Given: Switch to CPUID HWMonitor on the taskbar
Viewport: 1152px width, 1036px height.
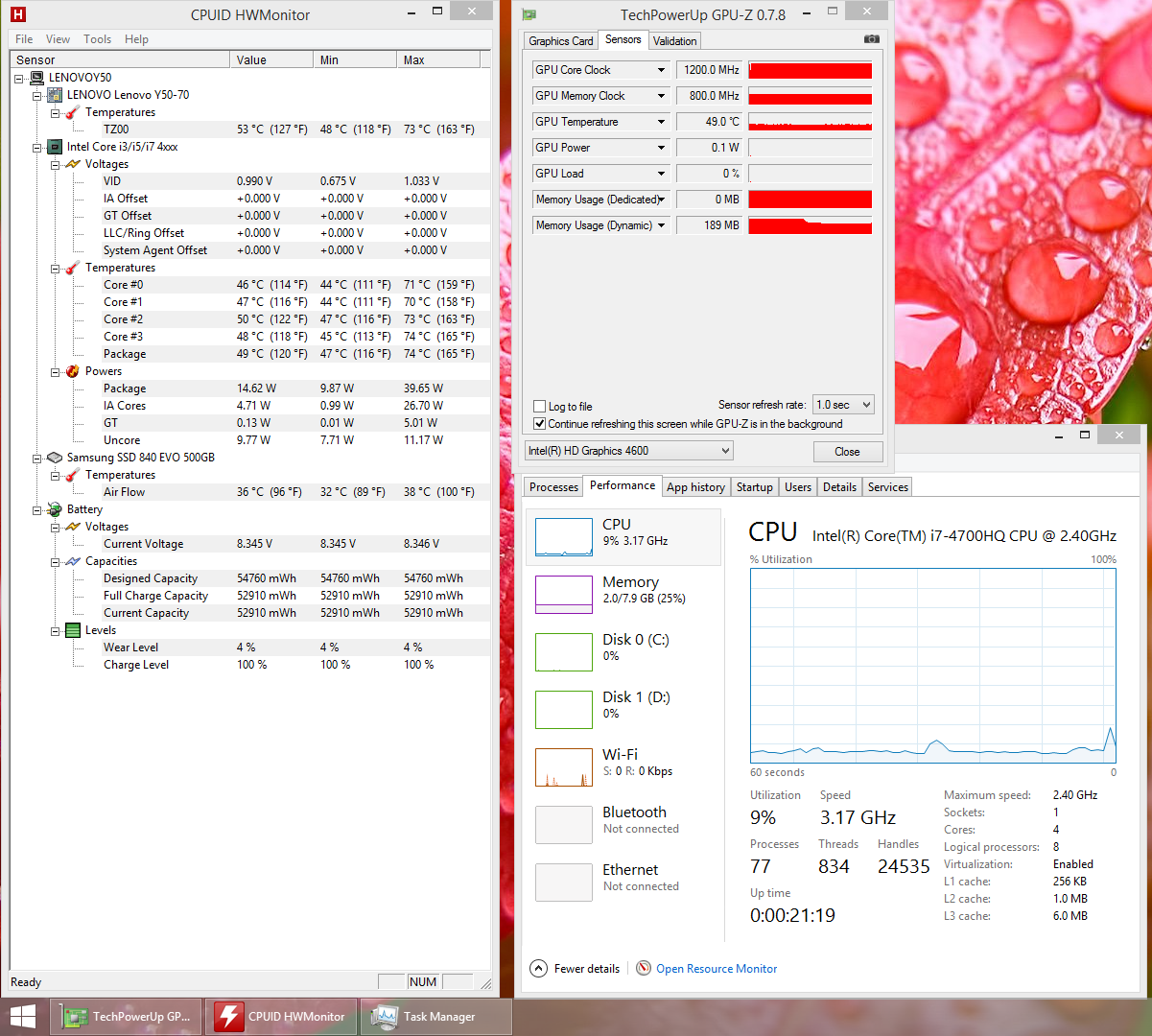Looking at the screenshot, I should [x=282, y=1017].
